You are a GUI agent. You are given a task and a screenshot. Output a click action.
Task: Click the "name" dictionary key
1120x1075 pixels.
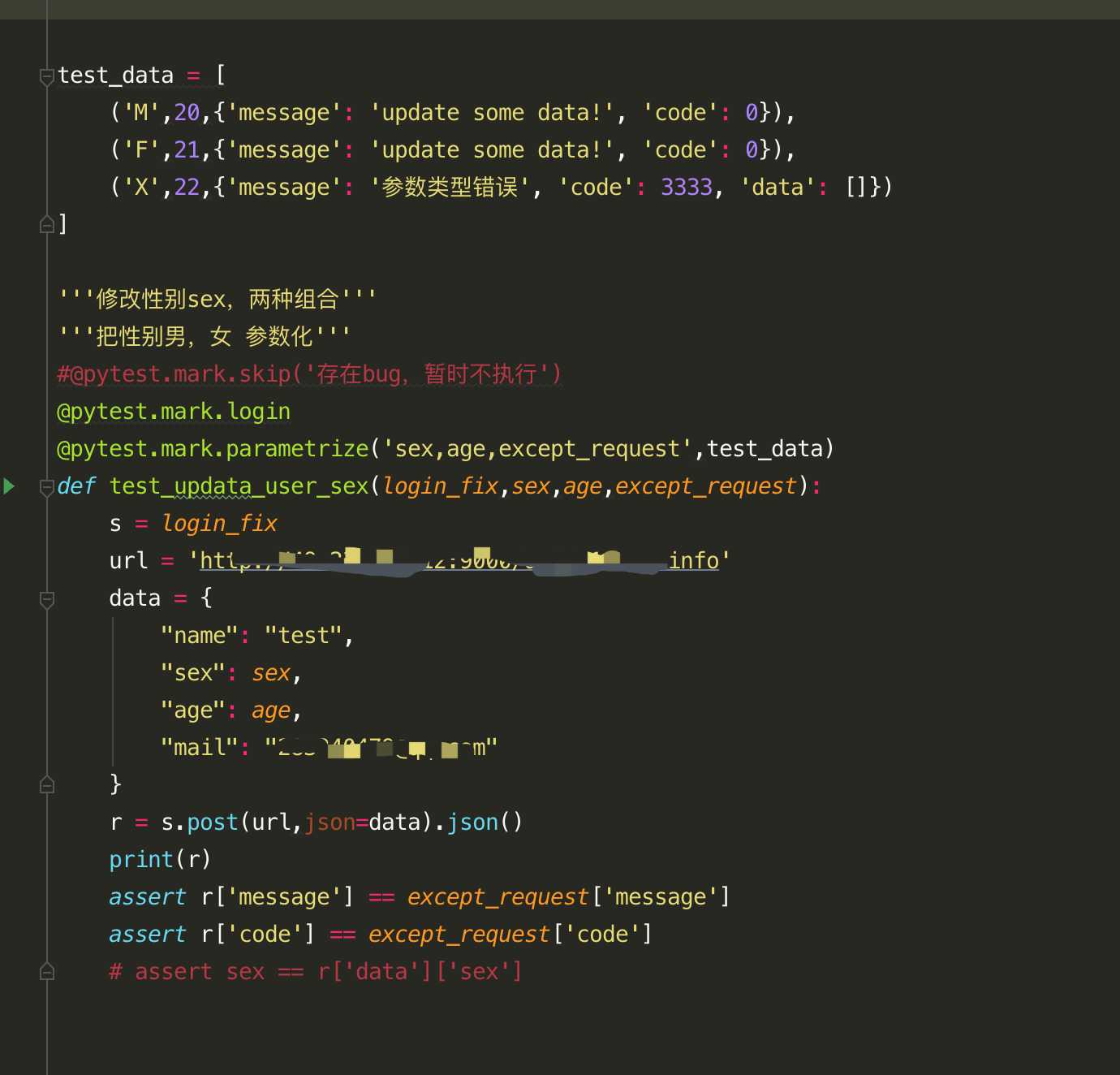pos(200,636)
